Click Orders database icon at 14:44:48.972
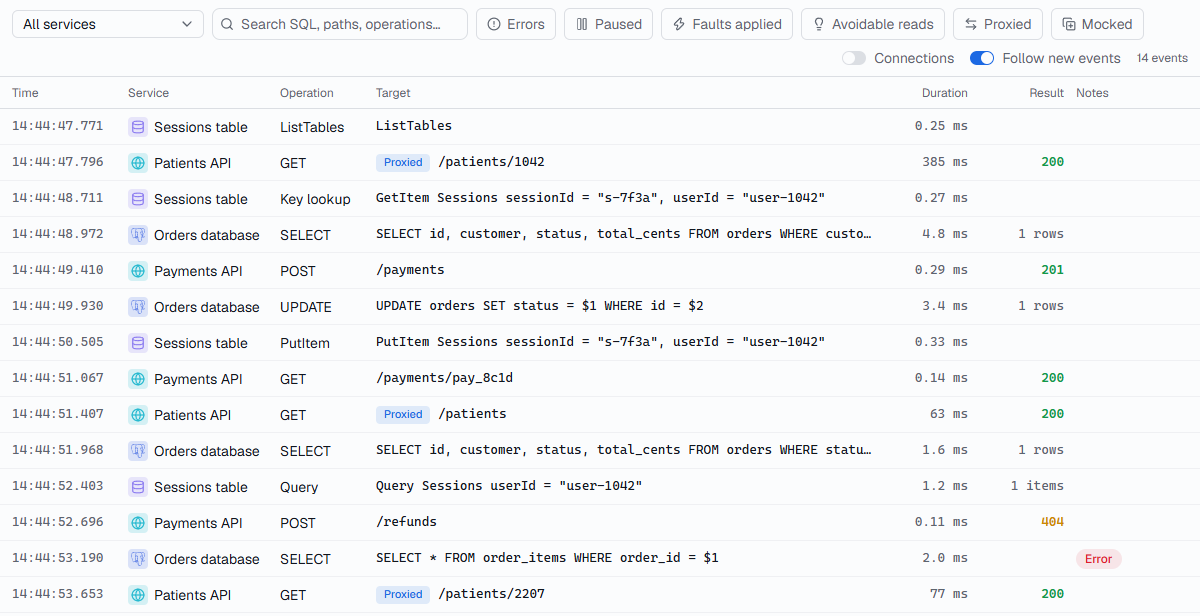Viewport: 1200px width, 616px height. click(138, 235)
